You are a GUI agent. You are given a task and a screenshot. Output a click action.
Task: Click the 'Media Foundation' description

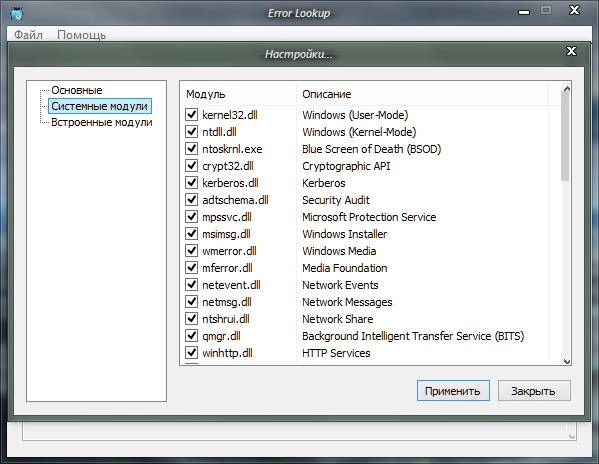click(x=345, y=268)
